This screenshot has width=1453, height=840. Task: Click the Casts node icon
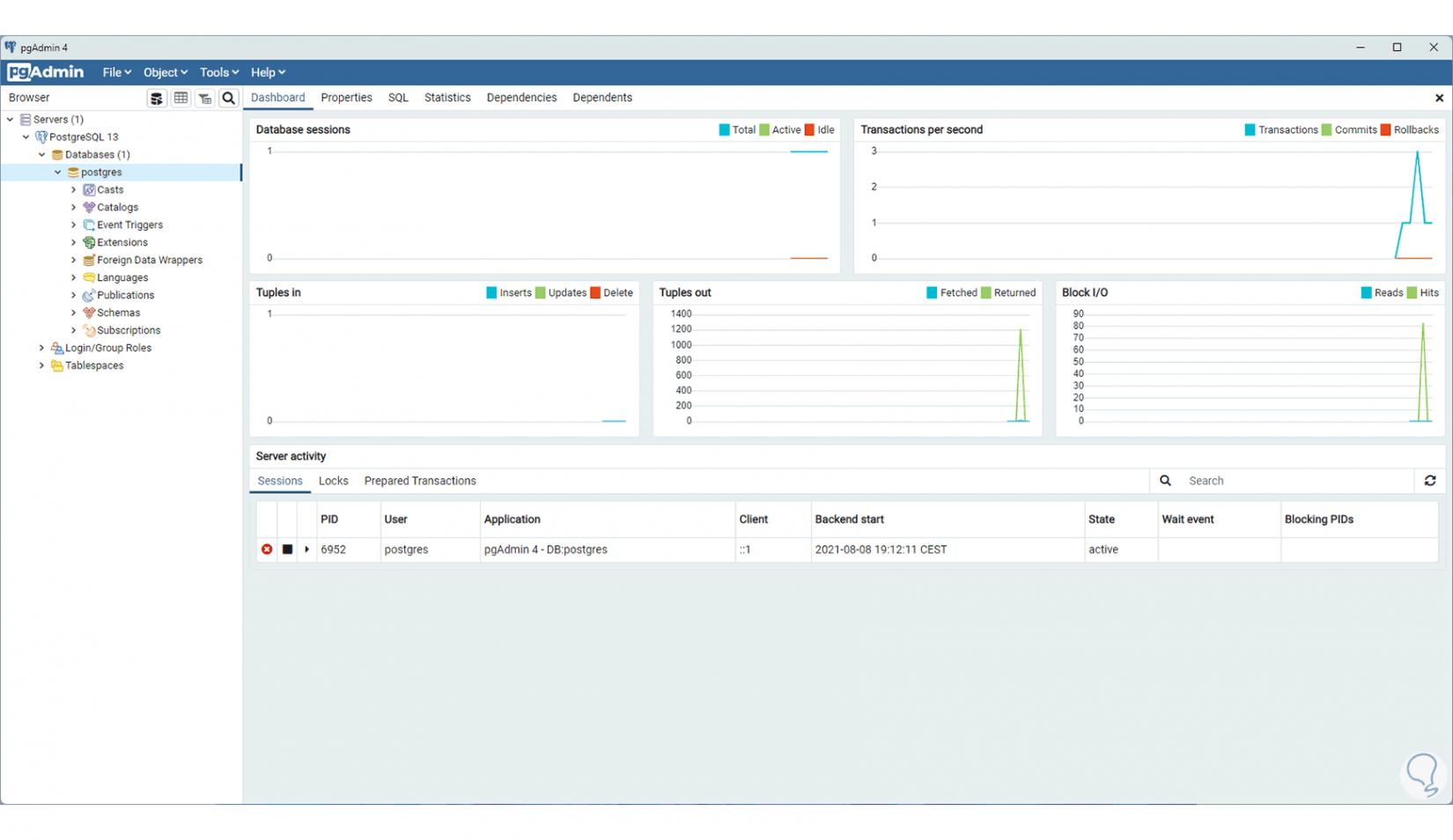click(89, 189)
